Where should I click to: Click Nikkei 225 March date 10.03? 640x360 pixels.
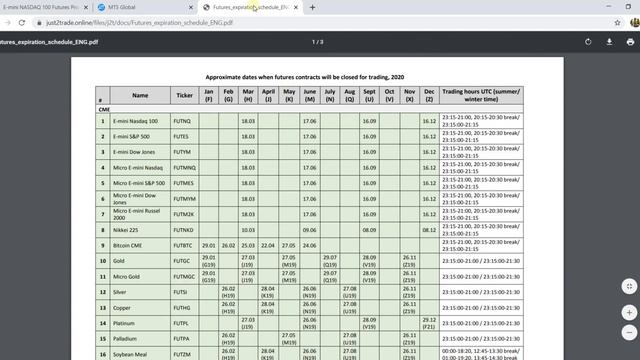click(x=248, y=230)
